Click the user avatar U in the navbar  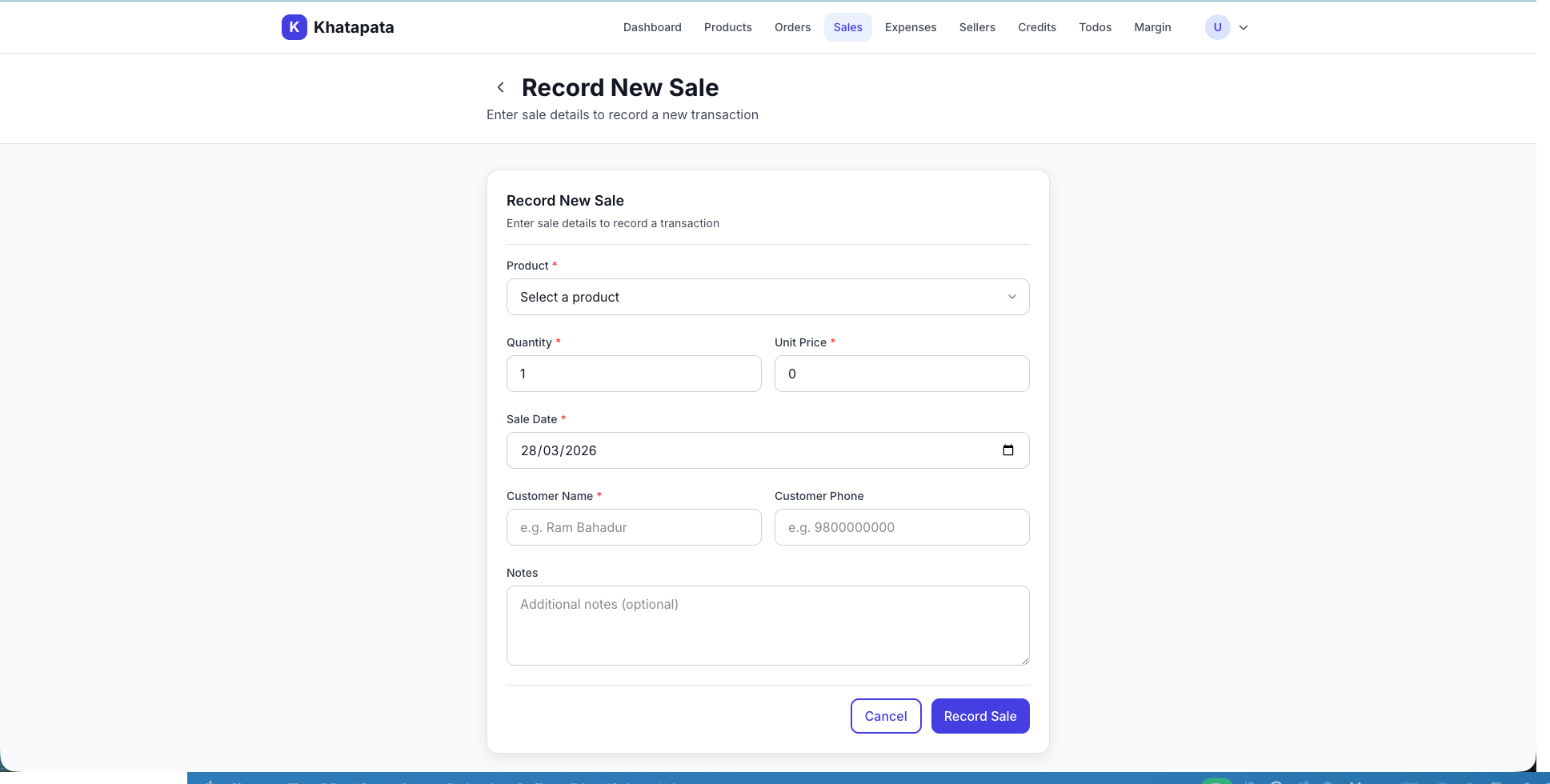pos(1217,26)
